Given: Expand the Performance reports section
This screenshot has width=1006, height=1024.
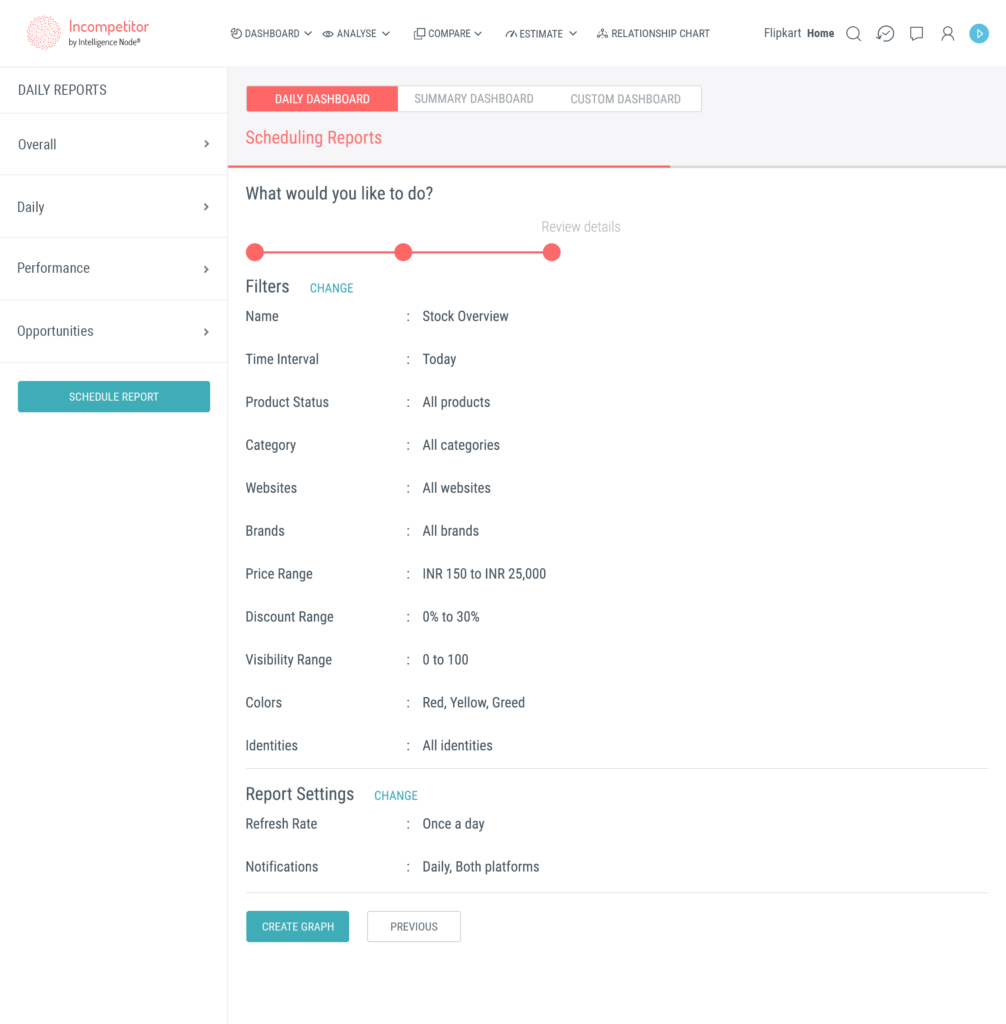Looking at the screenshot, I should (113, 268).
